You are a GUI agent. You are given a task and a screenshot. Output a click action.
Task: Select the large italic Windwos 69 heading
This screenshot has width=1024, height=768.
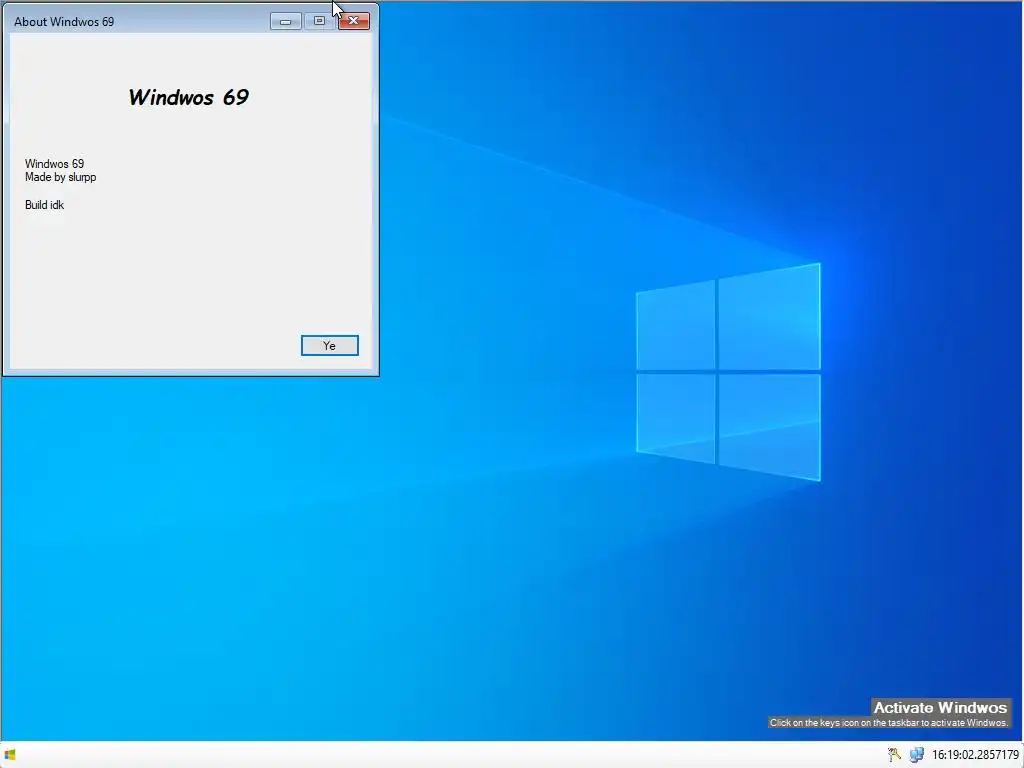(x=188, y=97)
